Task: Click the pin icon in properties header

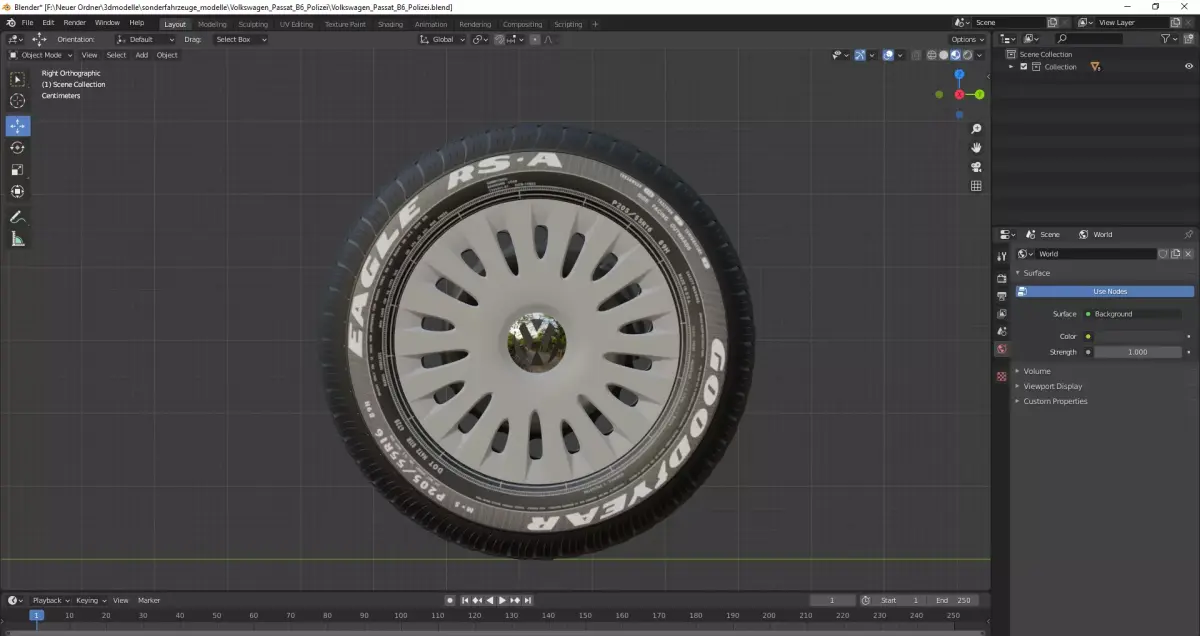Action: [1188, 234]
